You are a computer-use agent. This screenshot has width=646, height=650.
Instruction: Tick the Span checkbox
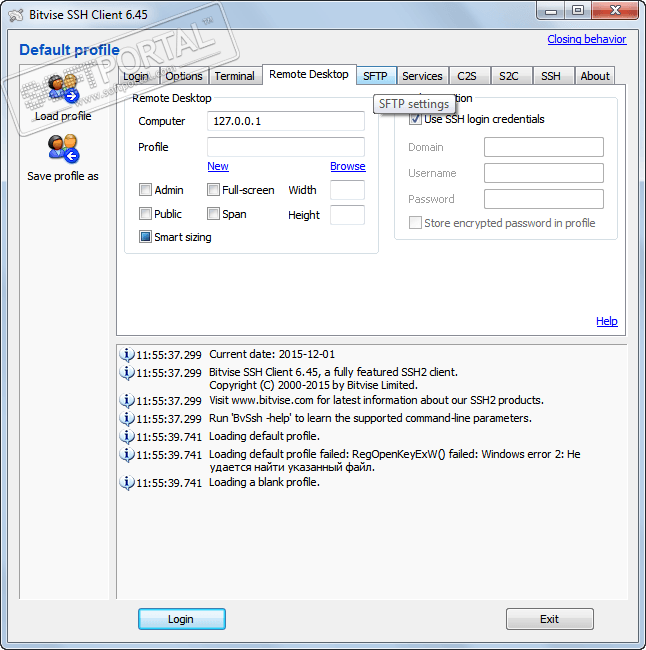point(213,214)
